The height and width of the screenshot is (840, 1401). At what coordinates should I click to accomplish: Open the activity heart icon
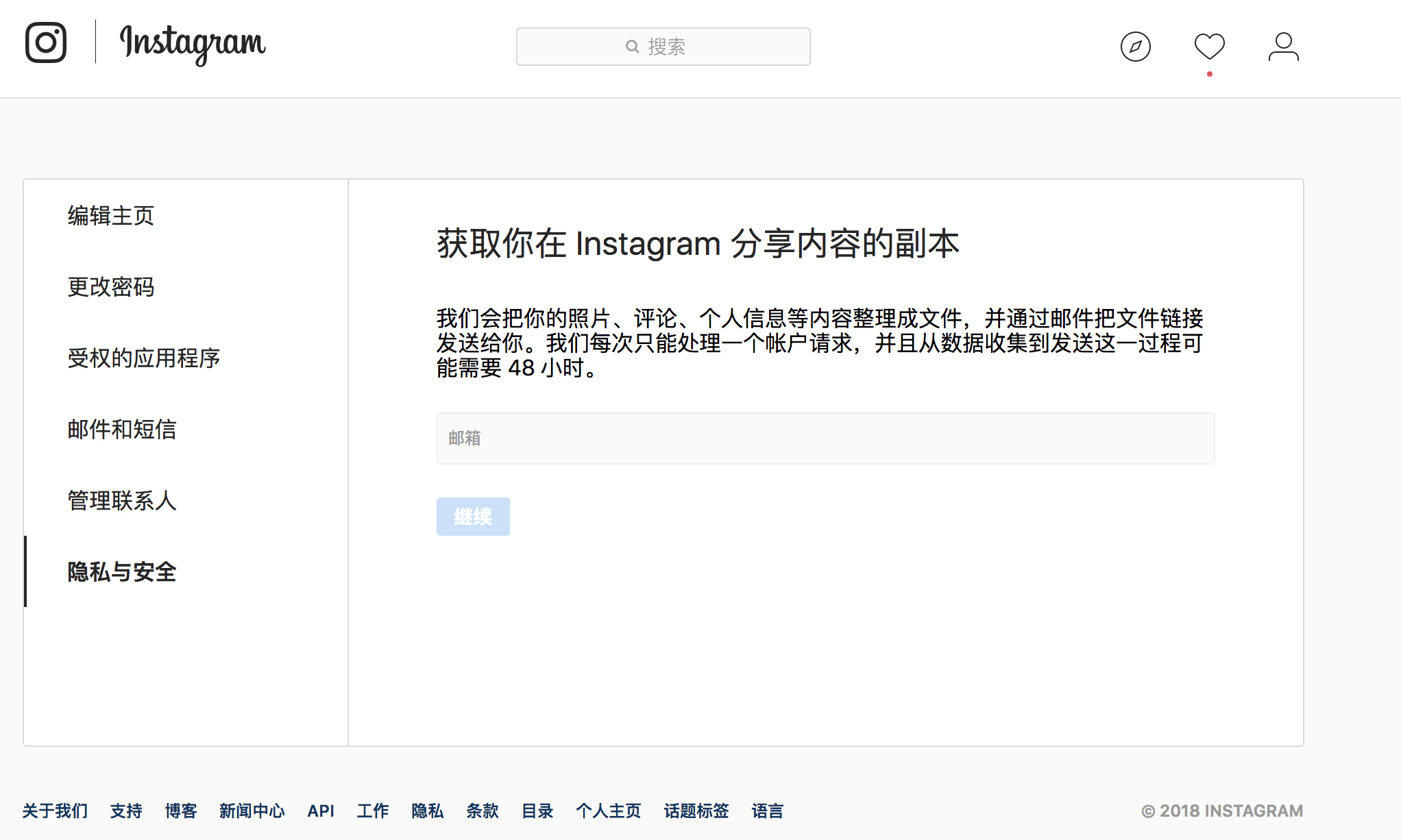click(x=1209, y=47)
